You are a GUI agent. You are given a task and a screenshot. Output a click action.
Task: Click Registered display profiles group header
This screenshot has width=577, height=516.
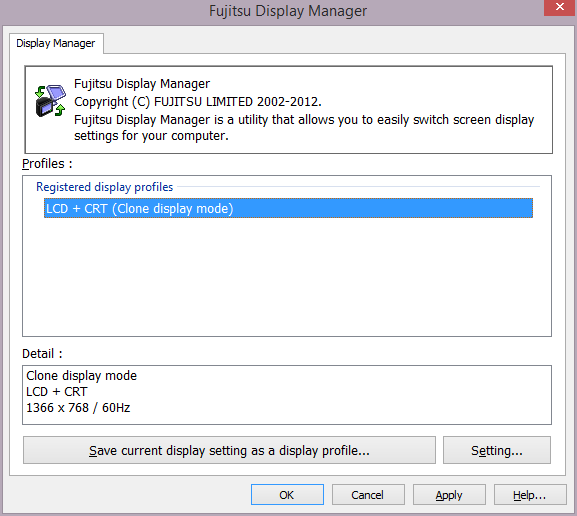pyautogui.click(x=105, y=187)
